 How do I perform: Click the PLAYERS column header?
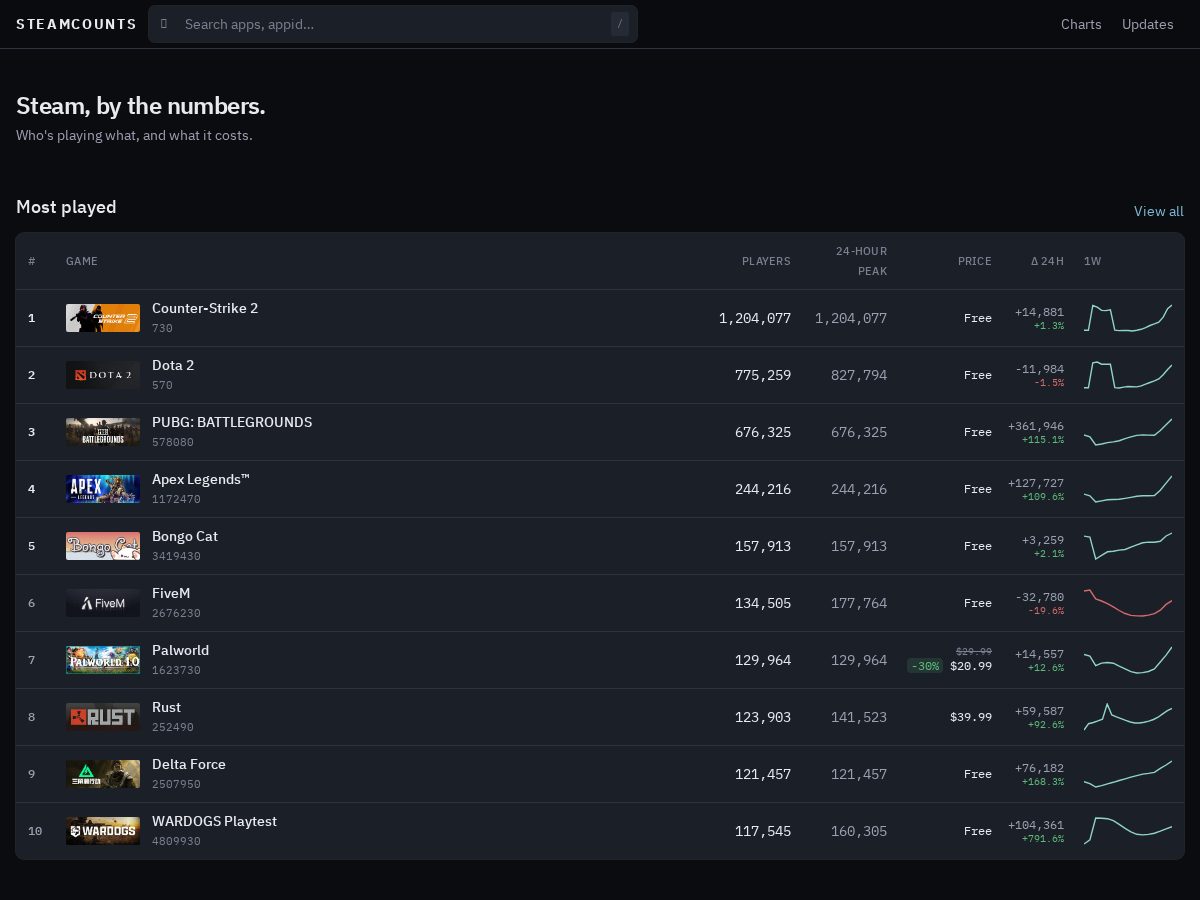coord(766,261)
